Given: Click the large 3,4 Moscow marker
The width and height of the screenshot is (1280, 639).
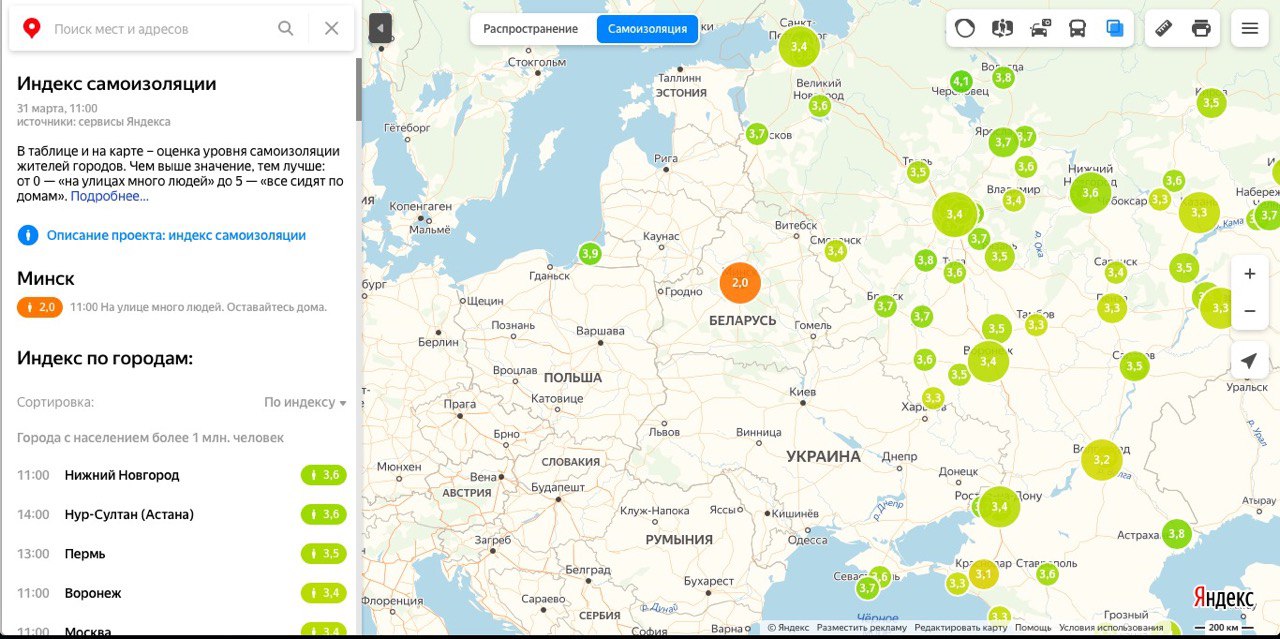Looking at the screenshot, I should (x=954, y=214).
